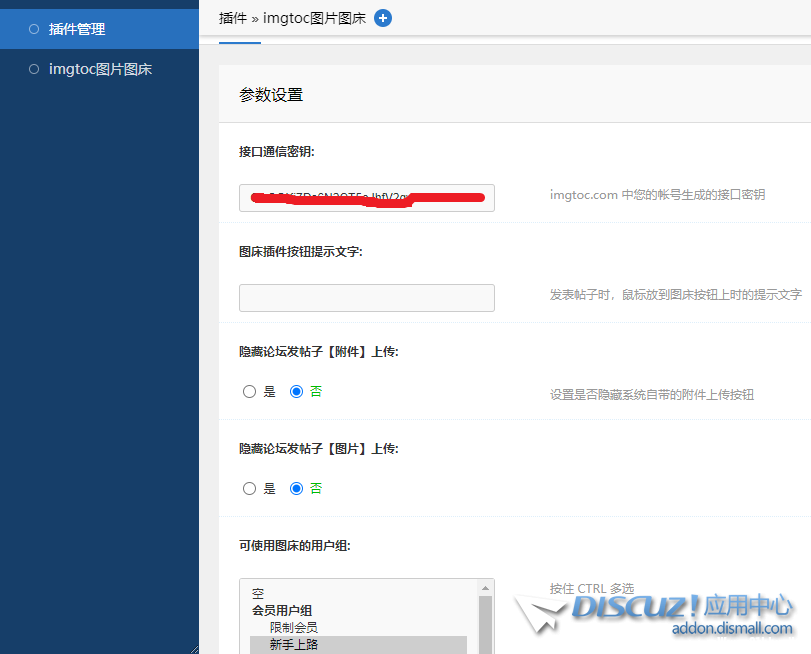Choose 空 in the user group list
This screenshot has width=811, height=654.
[x=258, y=594]
